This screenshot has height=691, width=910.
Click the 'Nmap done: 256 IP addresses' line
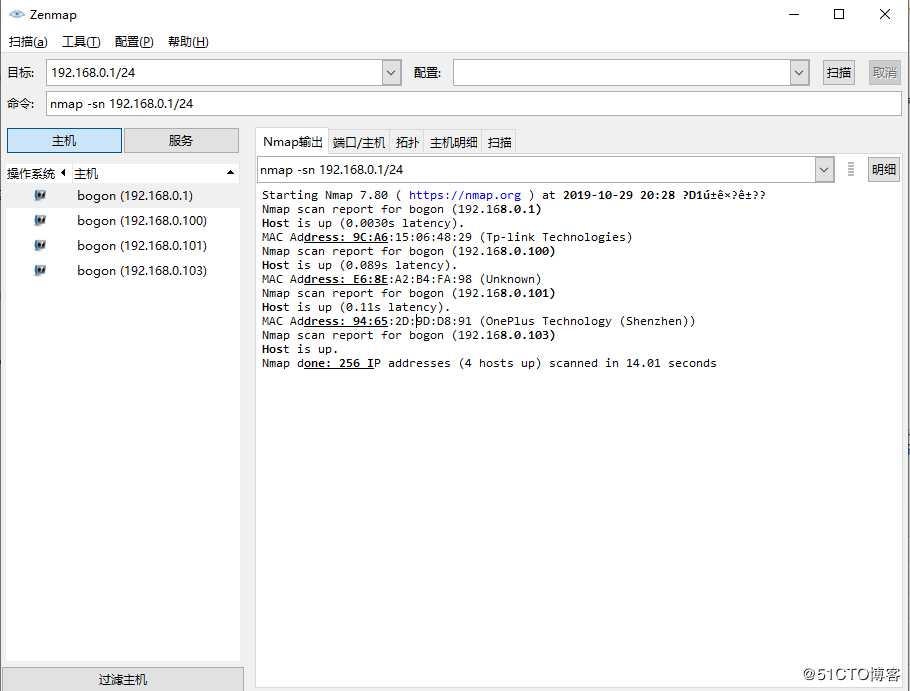(x=489, y=363)
